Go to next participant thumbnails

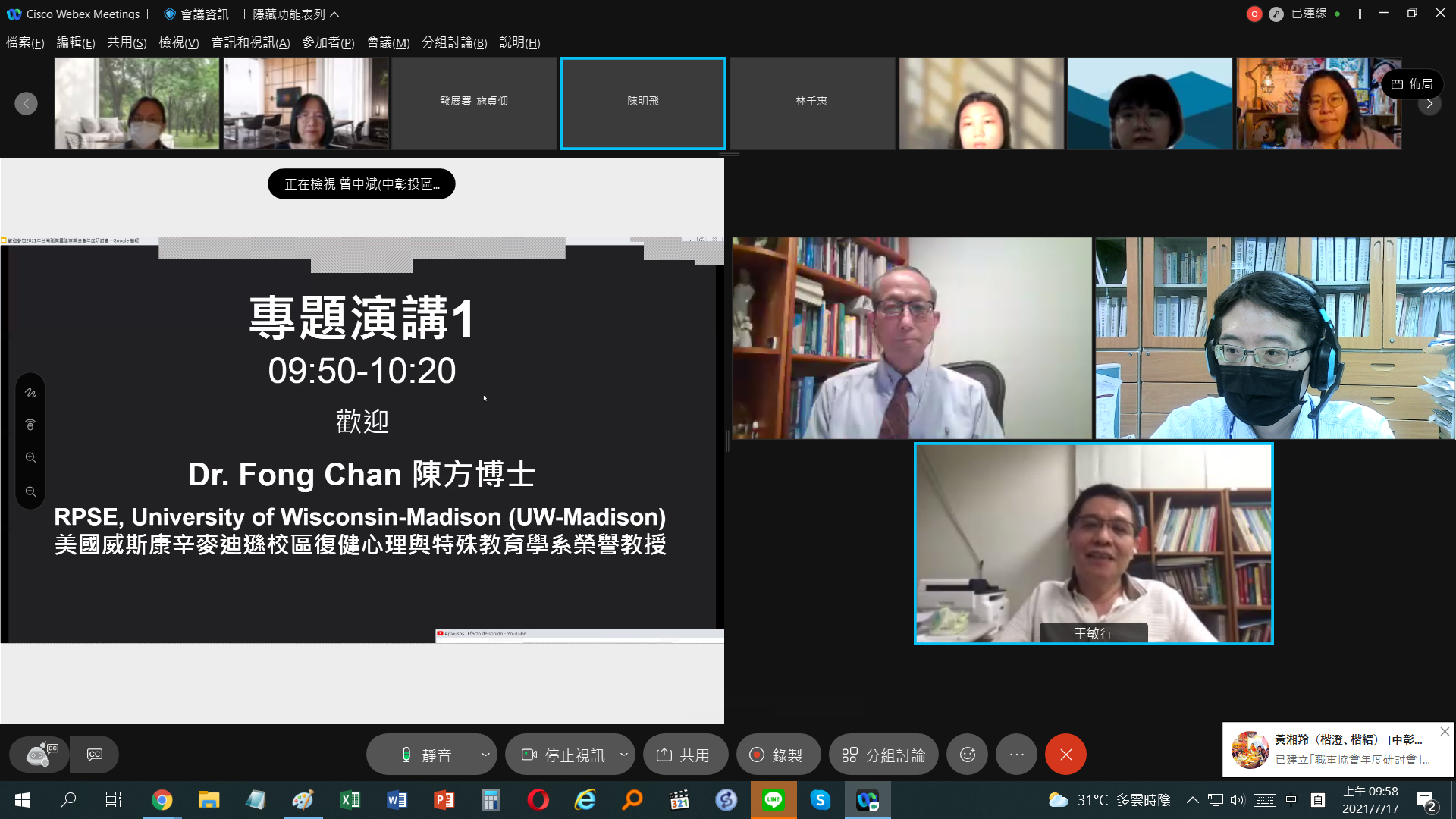click(1429, 103)
